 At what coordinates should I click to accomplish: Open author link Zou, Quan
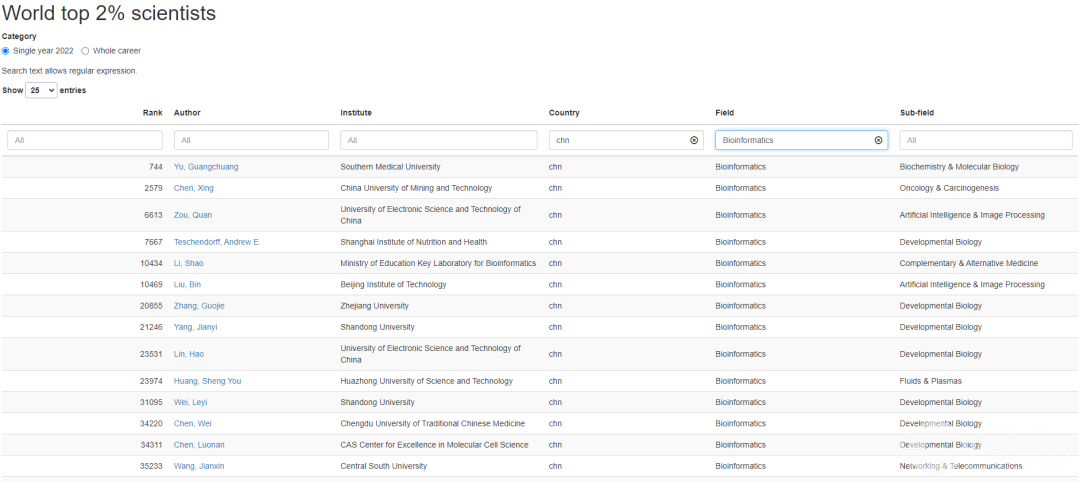click(x=192, y=215)
